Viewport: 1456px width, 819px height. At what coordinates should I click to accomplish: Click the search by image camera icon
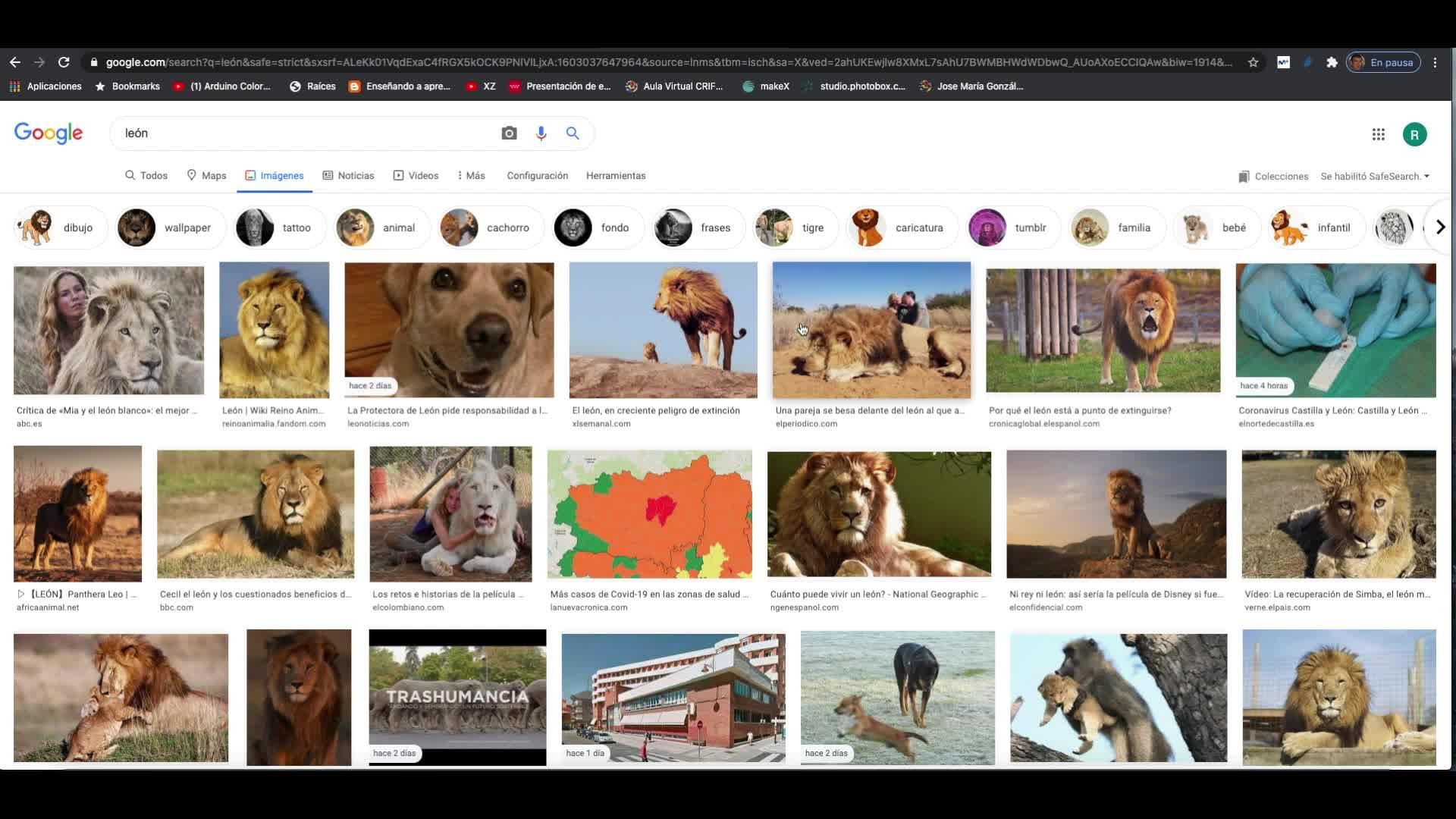coord(509,133)
